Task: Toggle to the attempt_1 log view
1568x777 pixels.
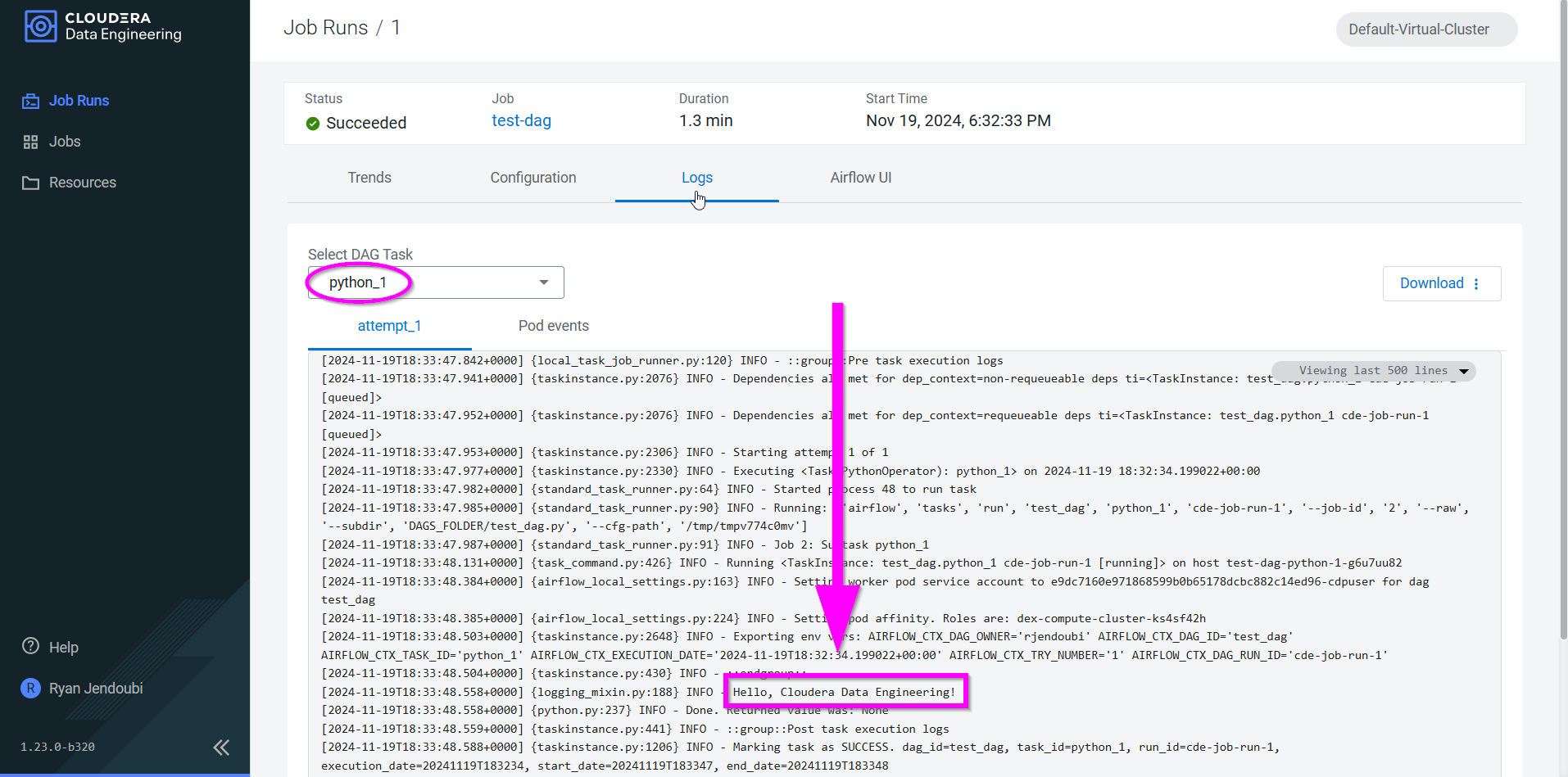Action: pyautogui.click(x=389, y=325)
